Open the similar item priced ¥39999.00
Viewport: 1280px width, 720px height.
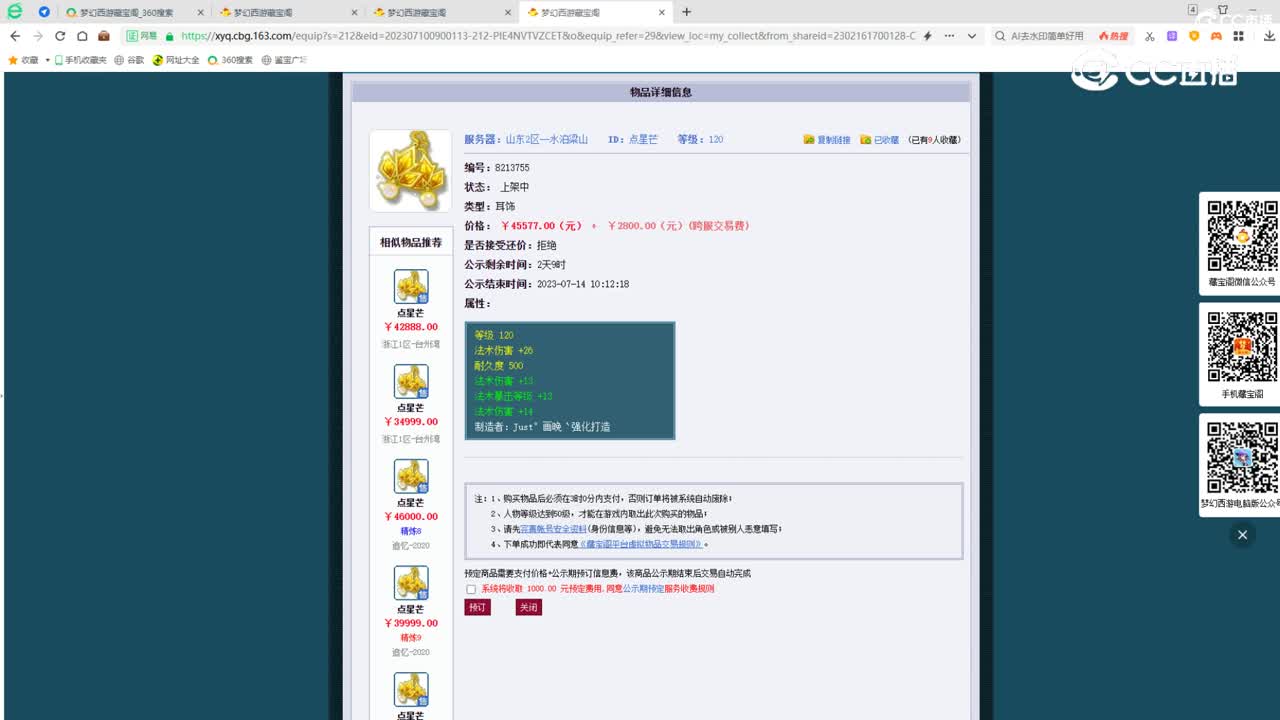coord(411,582)
